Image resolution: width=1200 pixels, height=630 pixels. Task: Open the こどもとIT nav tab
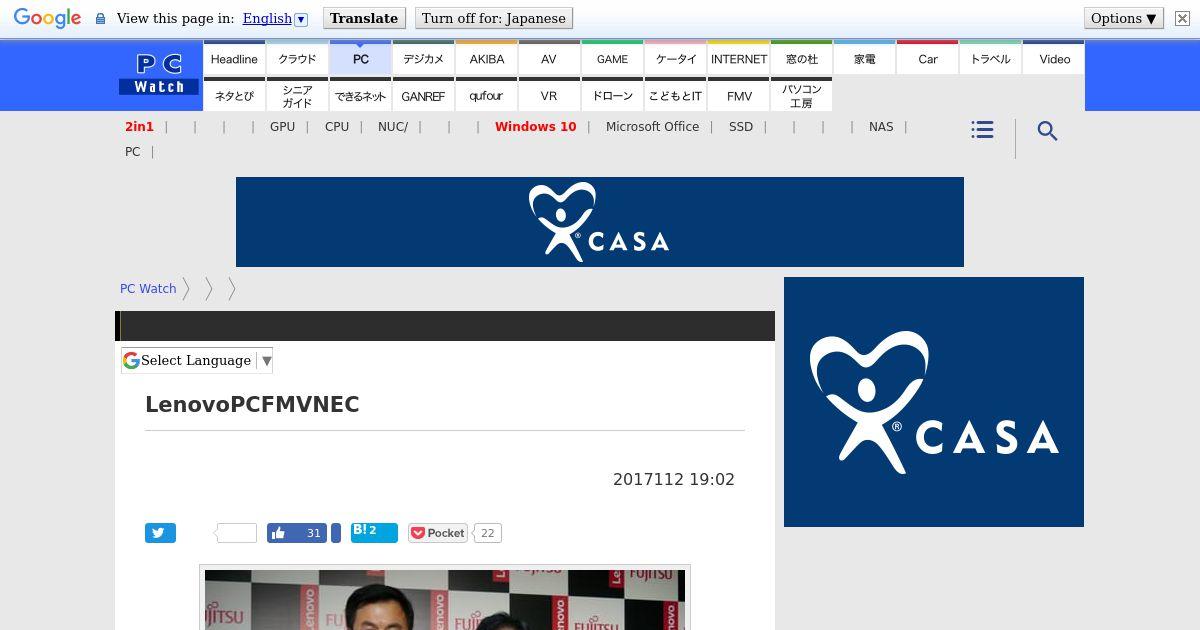[x=675, y=95]
